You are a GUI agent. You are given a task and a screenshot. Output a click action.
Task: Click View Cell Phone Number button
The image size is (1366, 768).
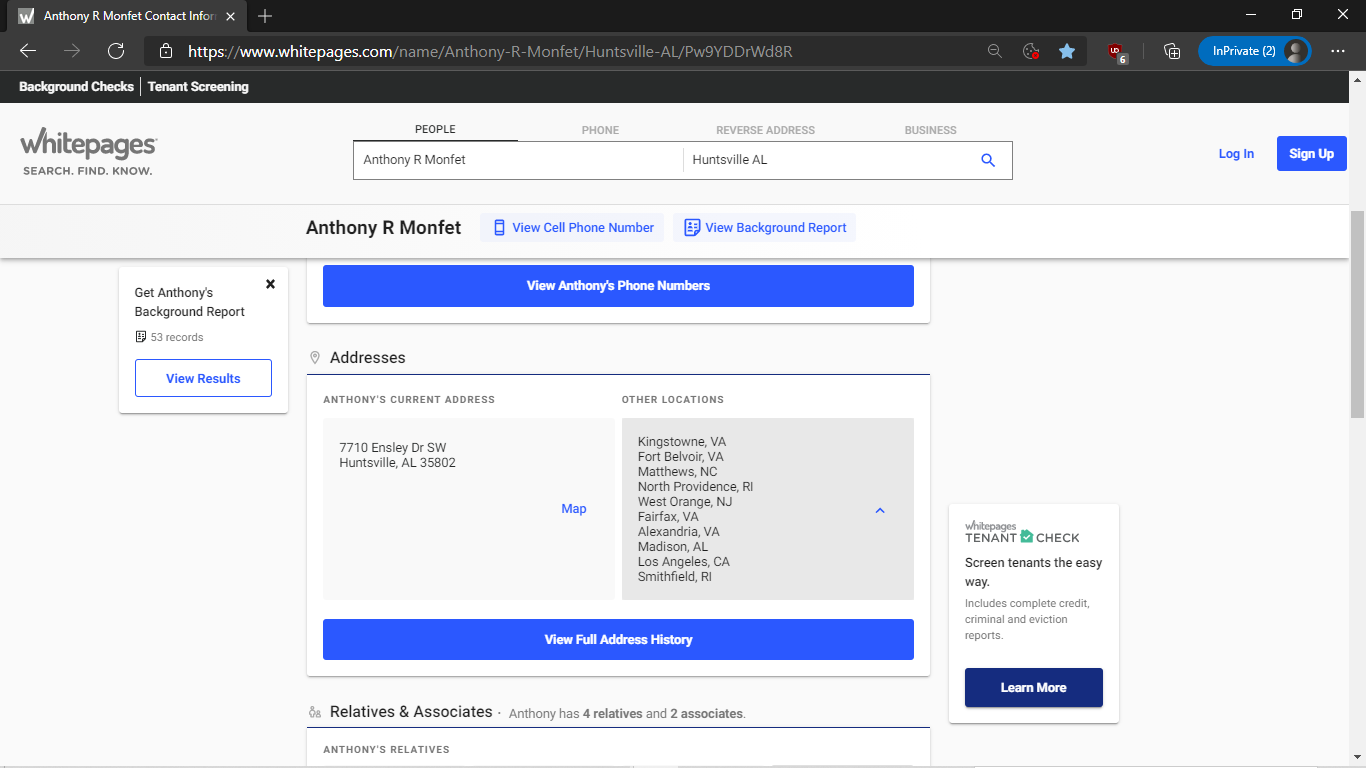click(573, 228)
